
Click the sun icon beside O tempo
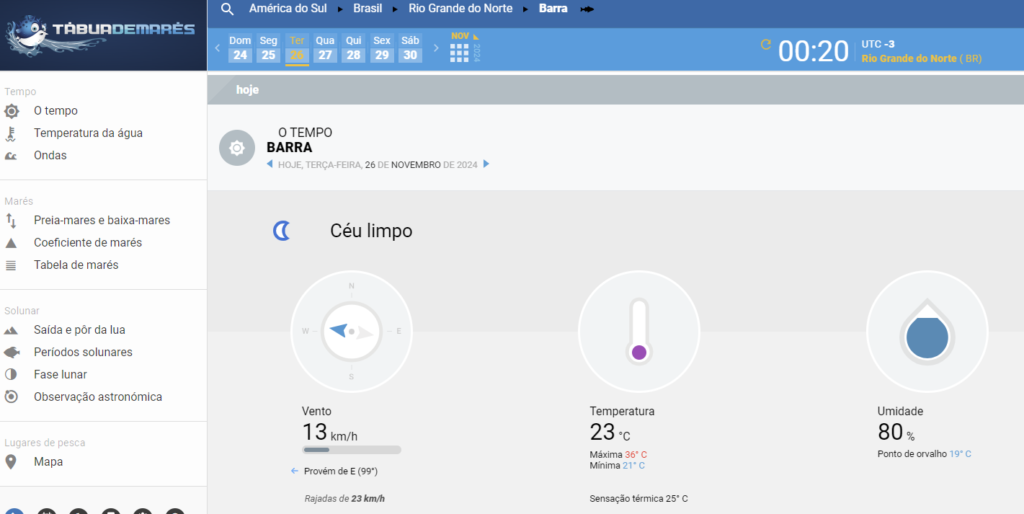tap(11, 111)
